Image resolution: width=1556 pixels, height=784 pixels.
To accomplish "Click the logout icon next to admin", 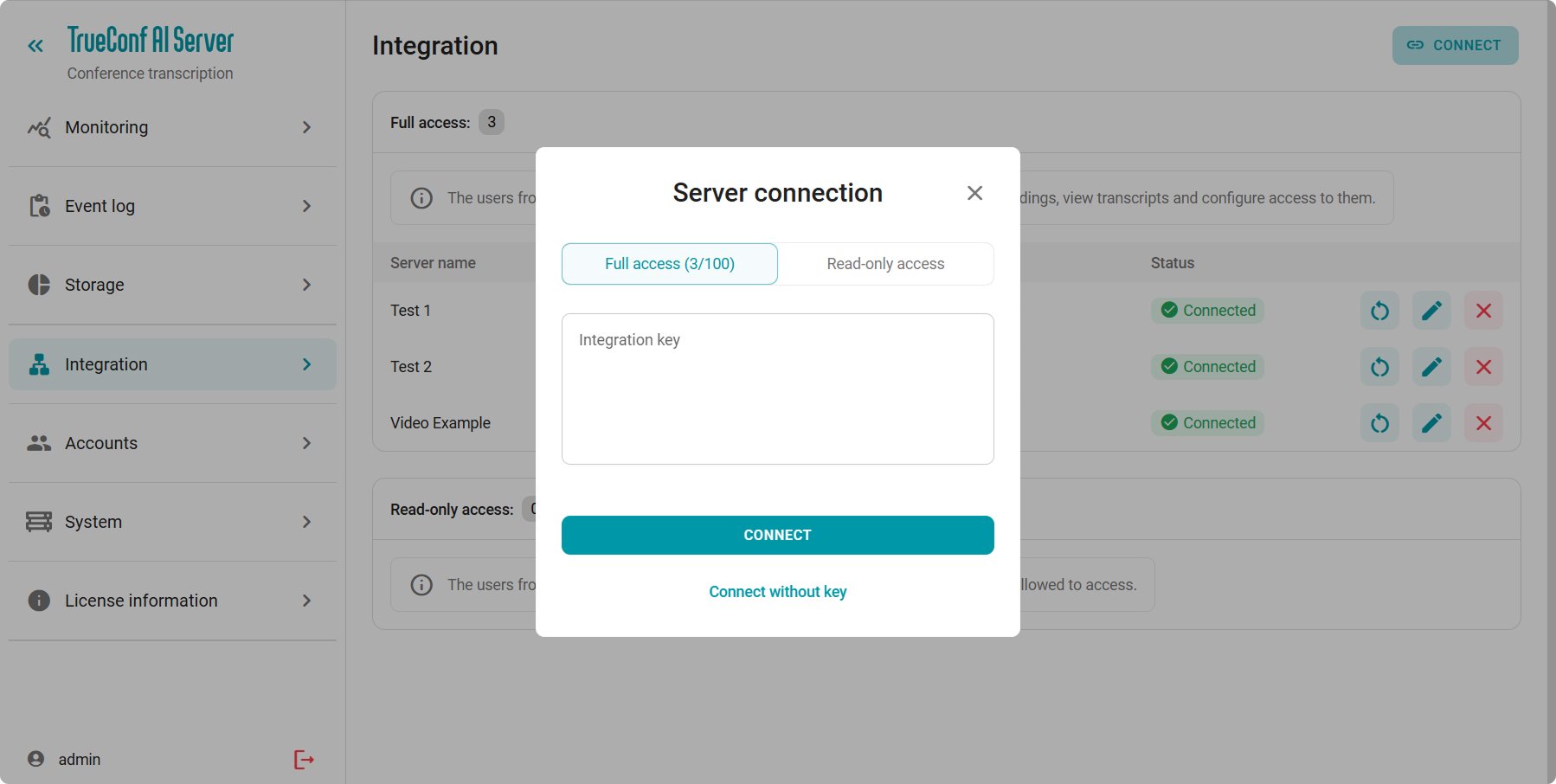I will (304, 760).
